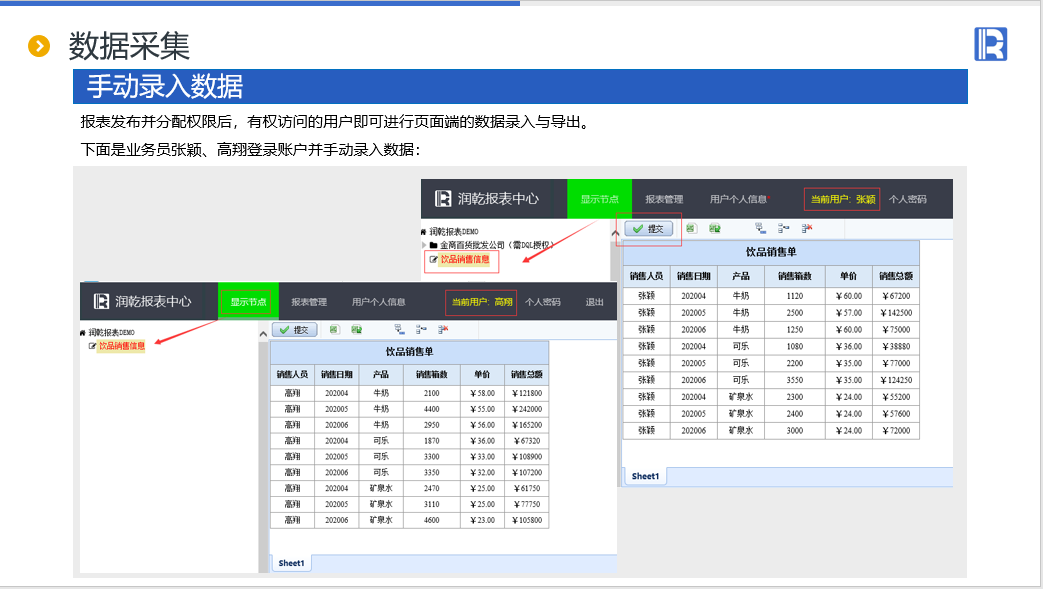Select 饮品销售信息 in 高翔's tree panel
Image resolution: width=1043 pixels, height=589 pixels.
coord(121,346)
